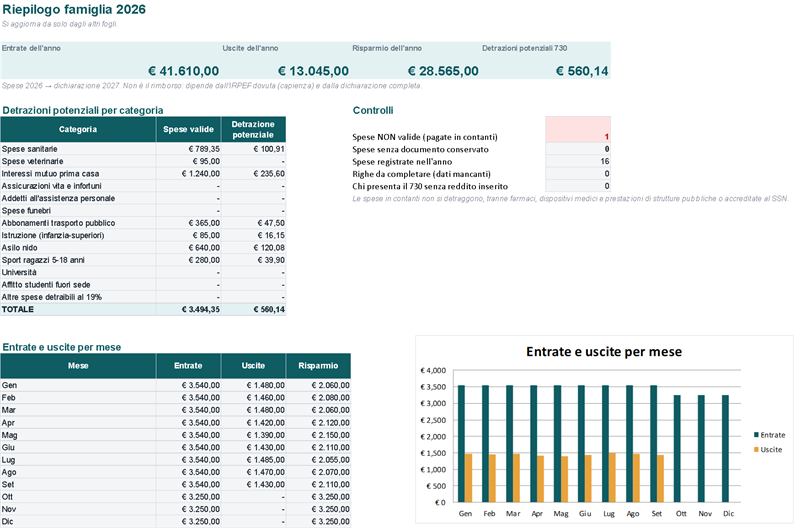Click the 'Asilo nido' row label

(x=19, y=247)
